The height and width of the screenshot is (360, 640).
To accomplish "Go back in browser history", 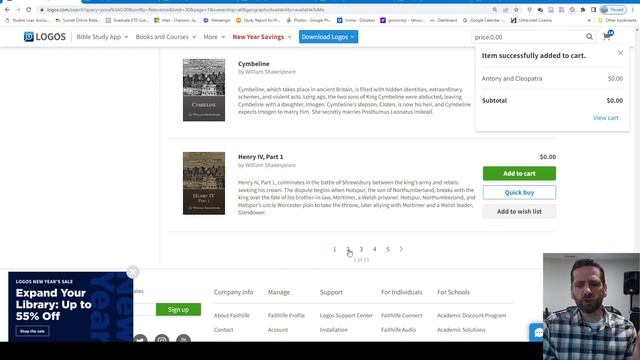I will click(x=7, y=9).
